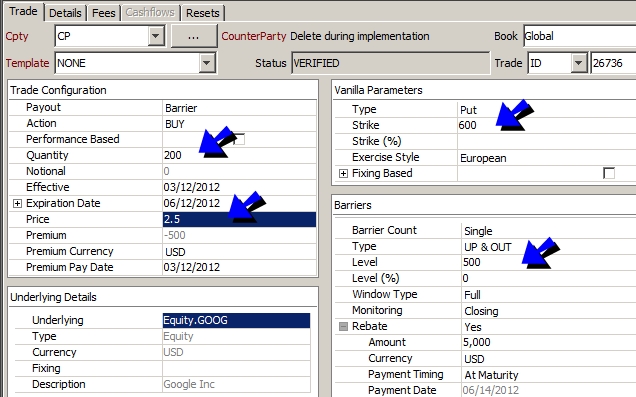Image resolution: width=636 pixels, height=397 pixels.
Task: Open the Resets tab
Action: 202,13
